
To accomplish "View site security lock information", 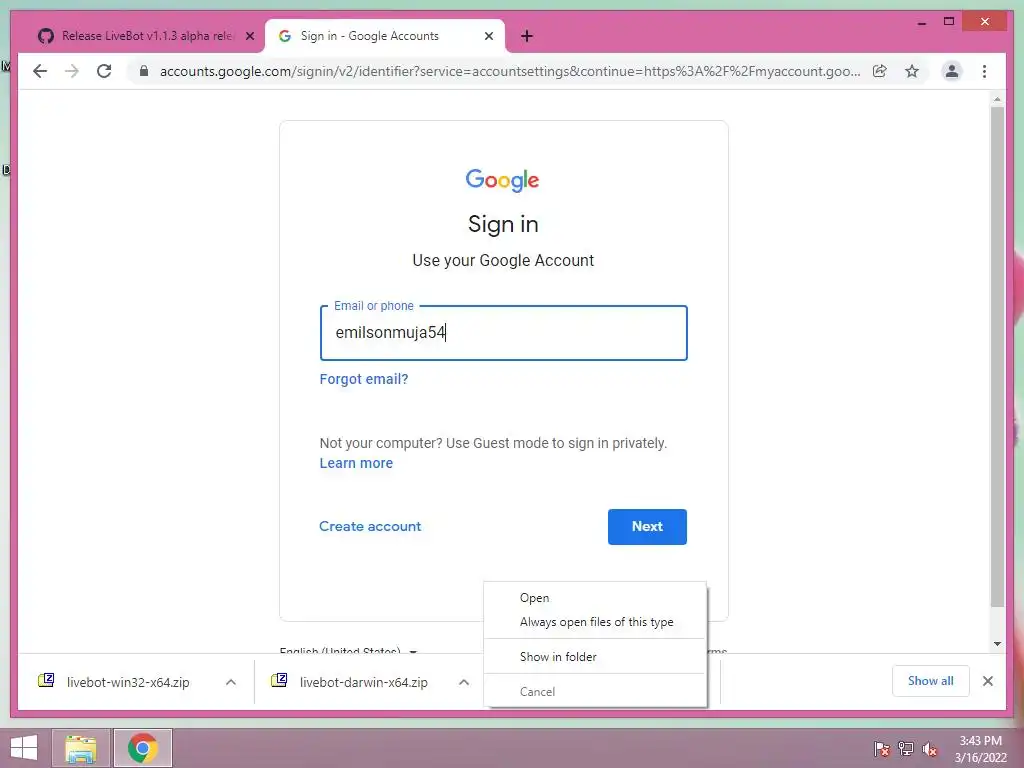I will [x=144, y=71].
